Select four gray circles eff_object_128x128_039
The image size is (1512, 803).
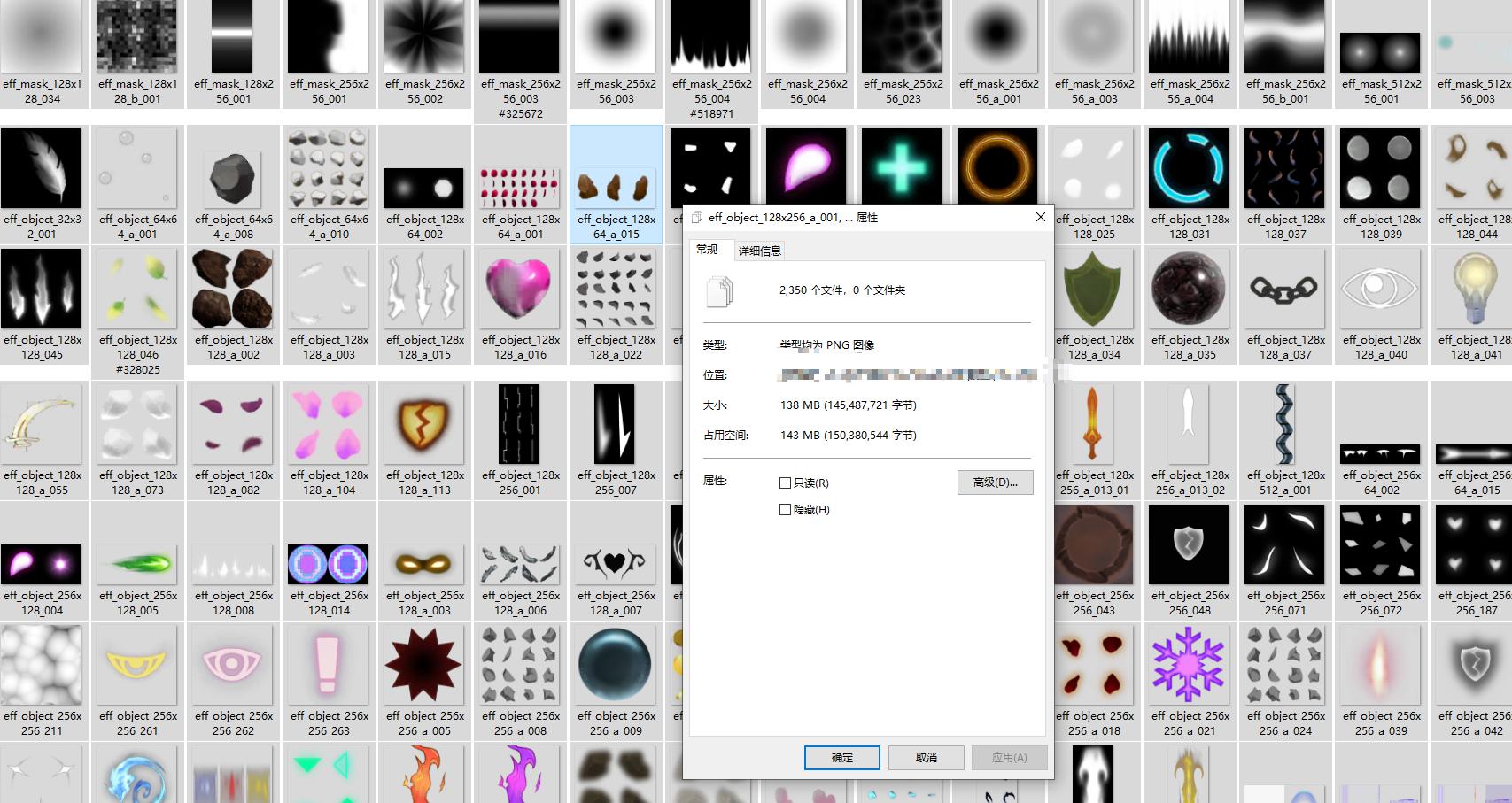1380,168
